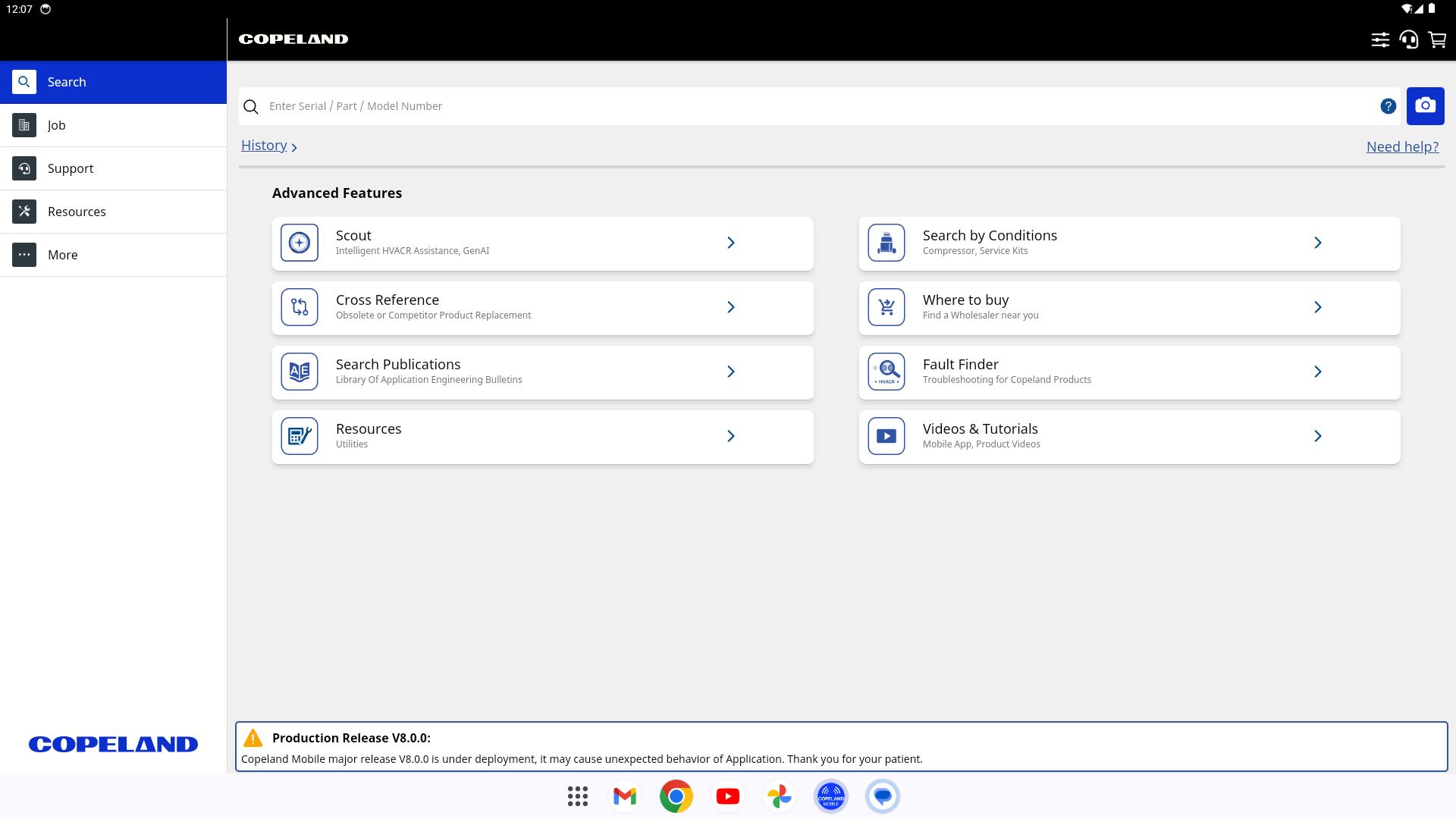This screenshot has height=819, width=1456.
Task: Launch Gmail from the taskbar
Action: 625,796
